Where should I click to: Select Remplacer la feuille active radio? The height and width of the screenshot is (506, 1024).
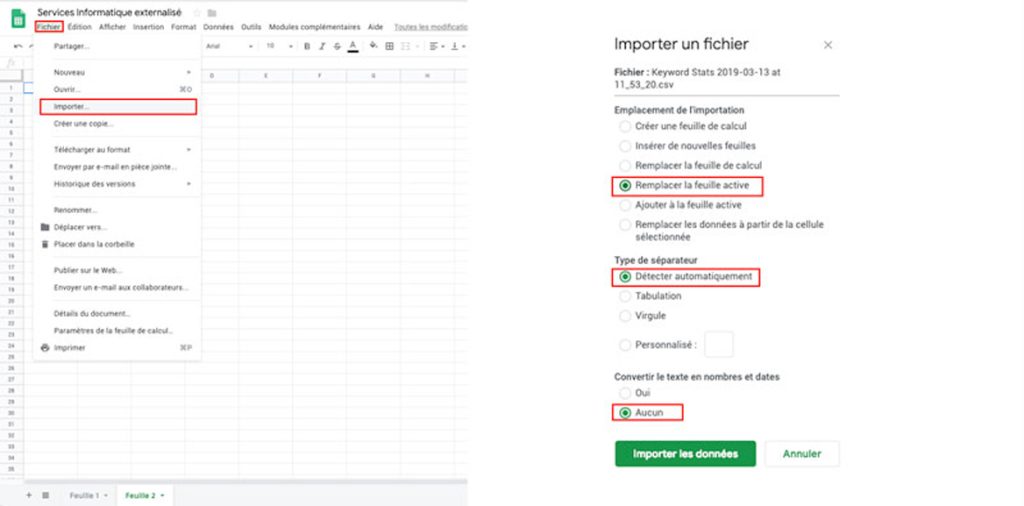[625, 186]
